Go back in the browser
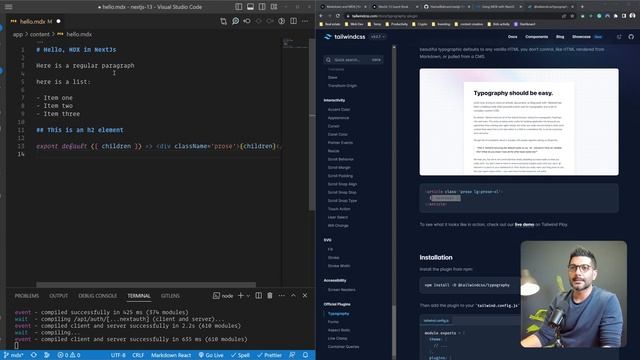 pyautogui.click(x=321, y=16)
